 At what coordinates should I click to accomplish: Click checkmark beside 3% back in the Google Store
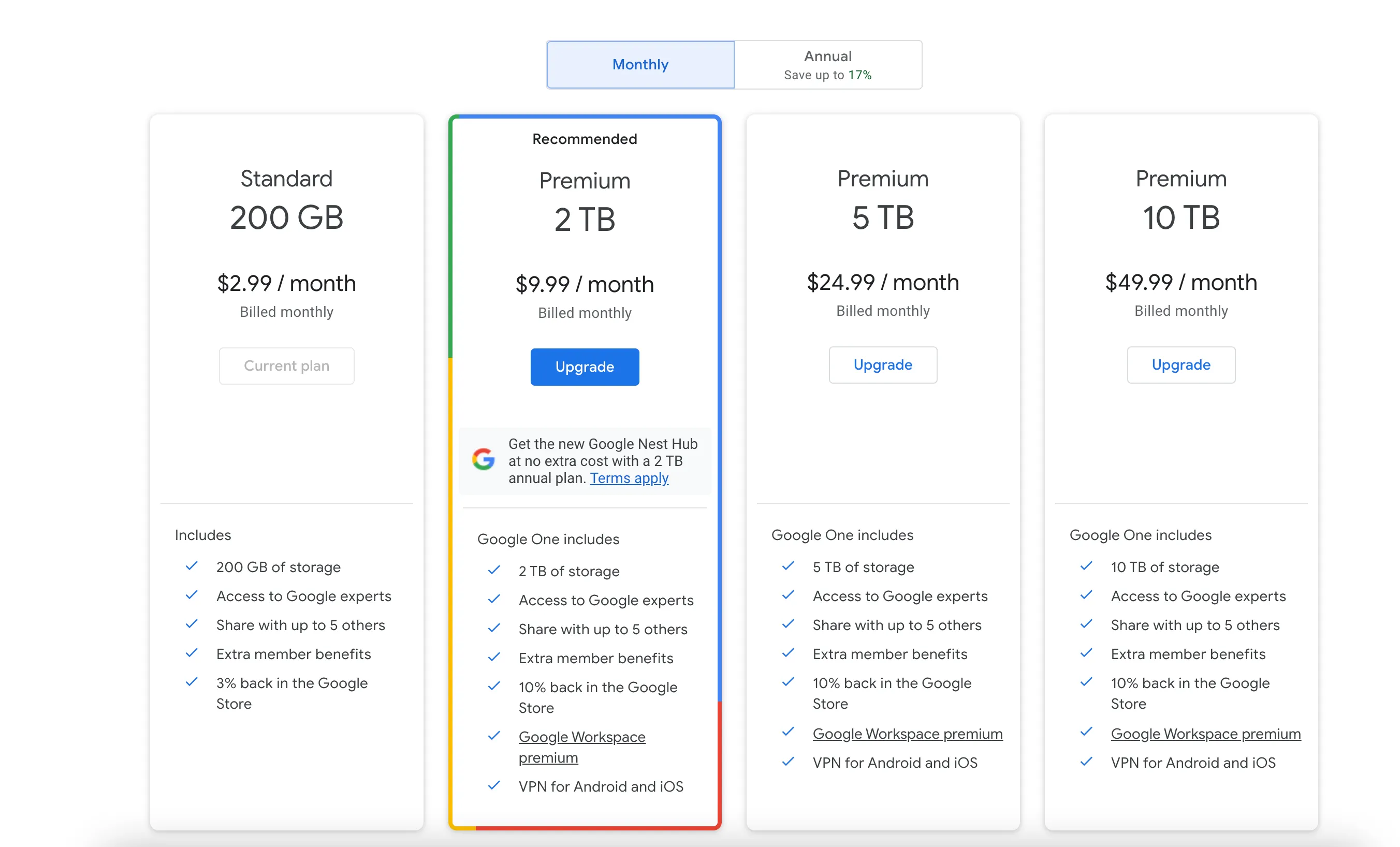click(x=192, y=682)
